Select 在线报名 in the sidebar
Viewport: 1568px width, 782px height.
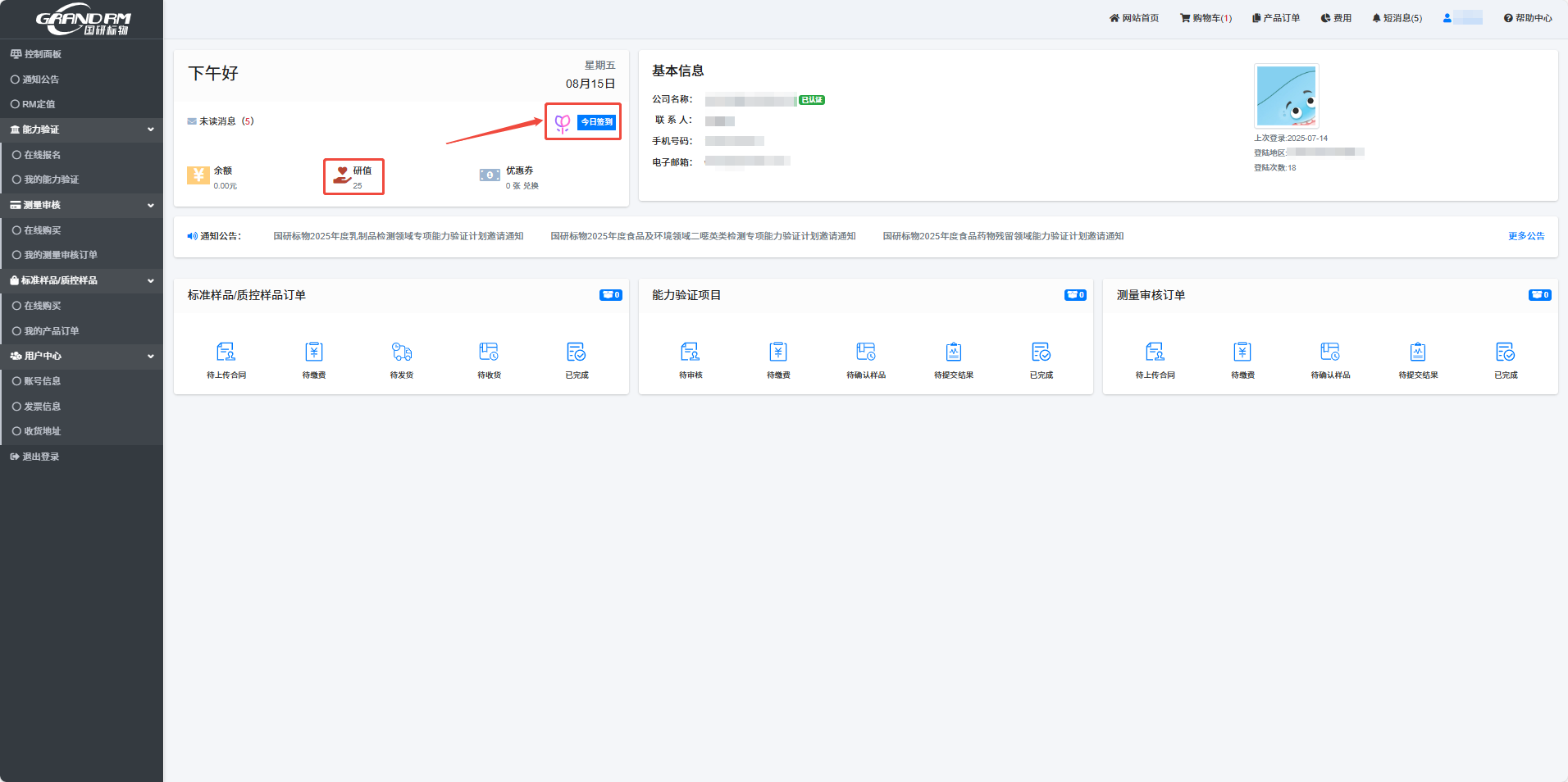[43, 155]
